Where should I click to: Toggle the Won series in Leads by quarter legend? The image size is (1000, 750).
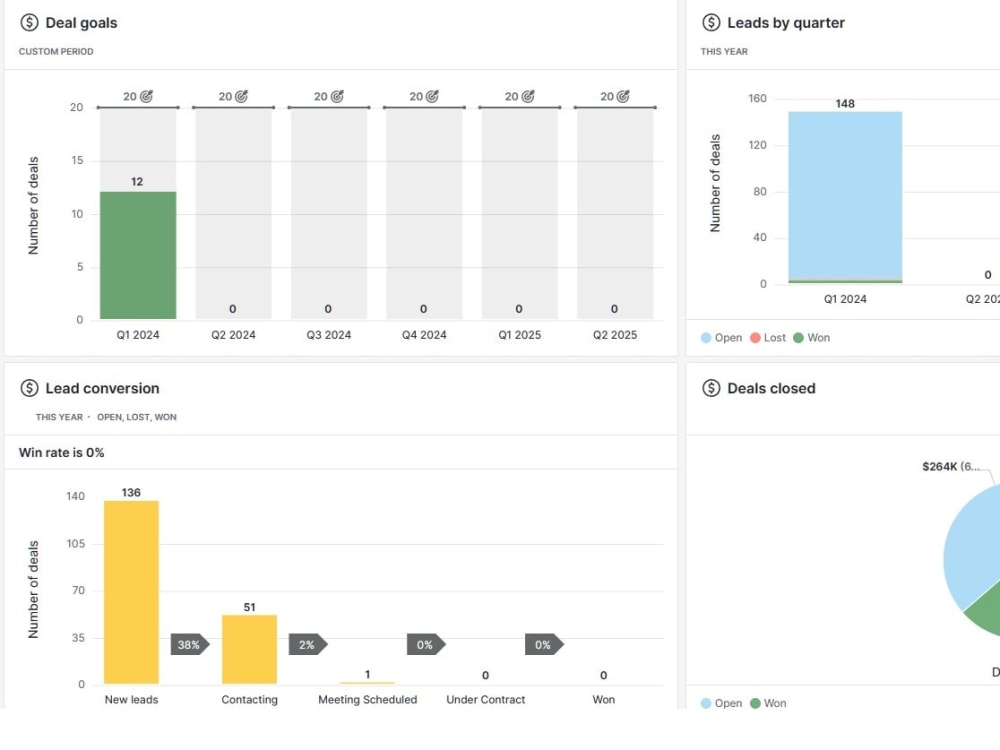[811, 338]
